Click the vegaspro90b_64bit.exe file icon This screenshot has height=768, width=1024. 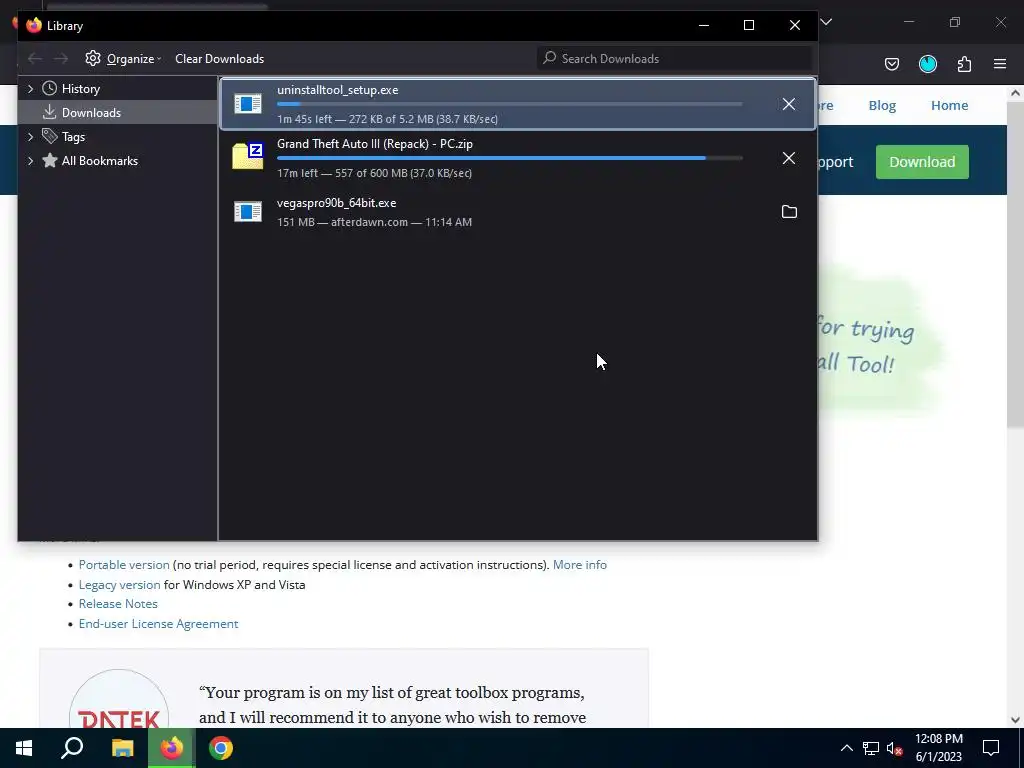pyautogui.click(x=248, y=212)
